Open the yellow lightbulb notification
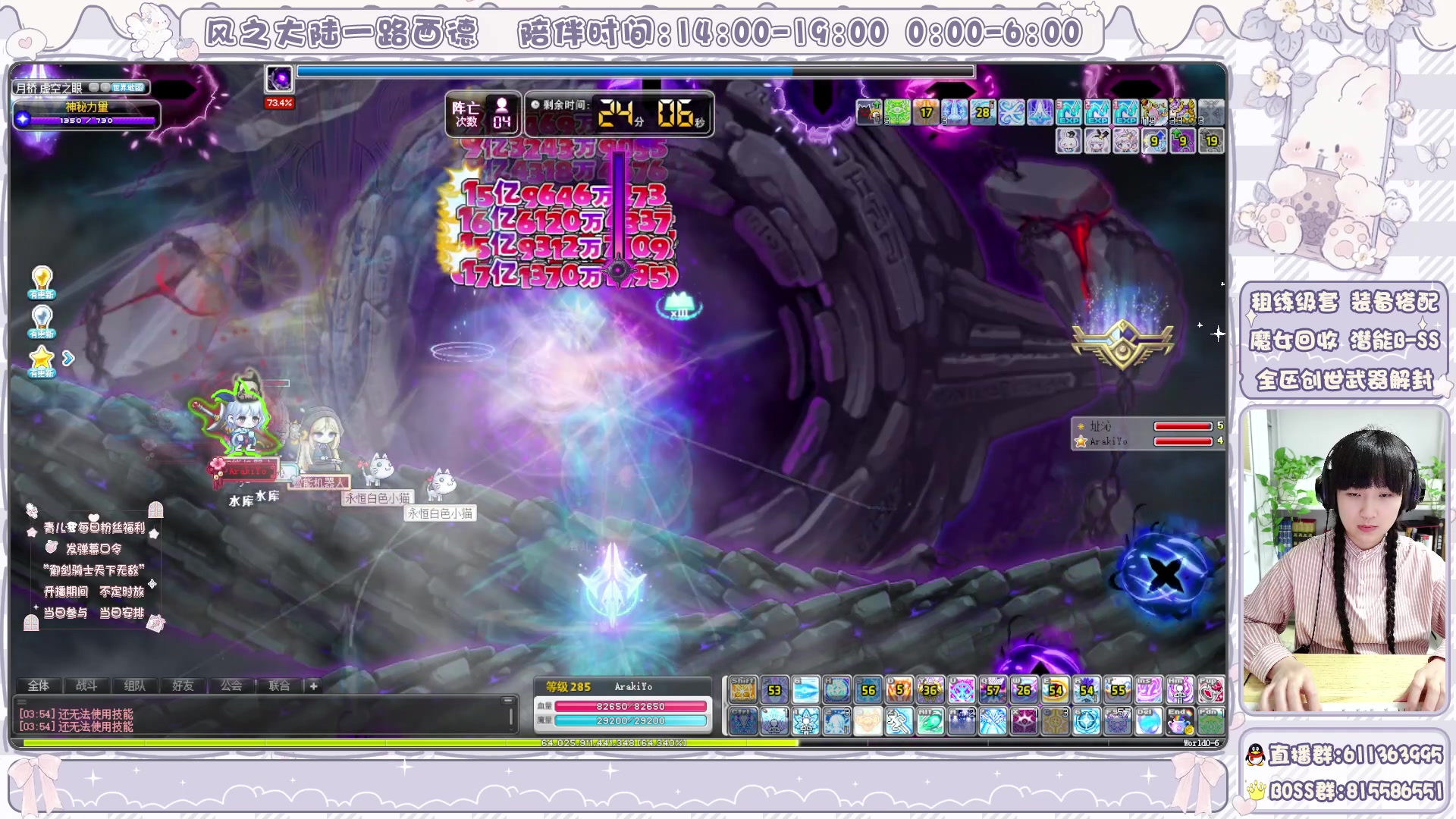This screenshot has height=819, width=1456. click(42, 283)
